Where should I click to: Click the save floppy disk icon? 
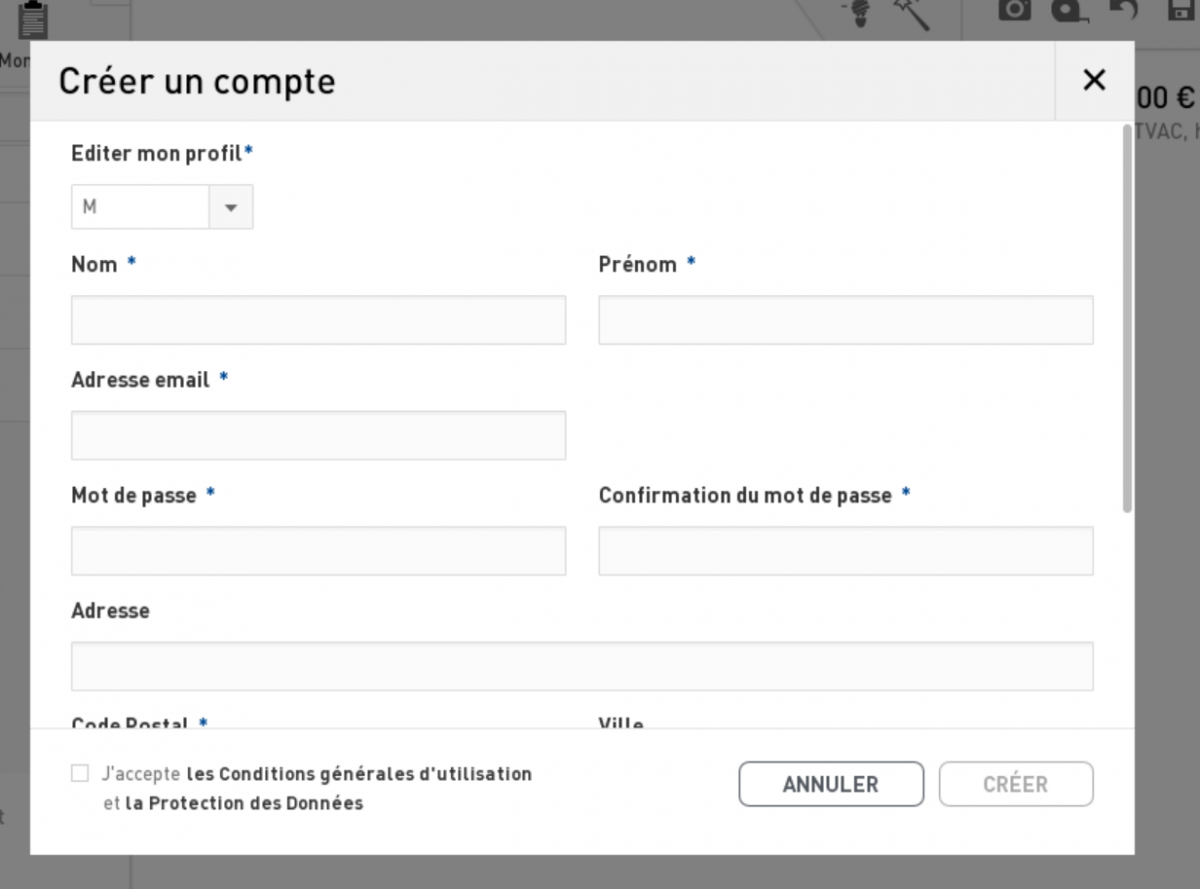[x=1183, y=10]
